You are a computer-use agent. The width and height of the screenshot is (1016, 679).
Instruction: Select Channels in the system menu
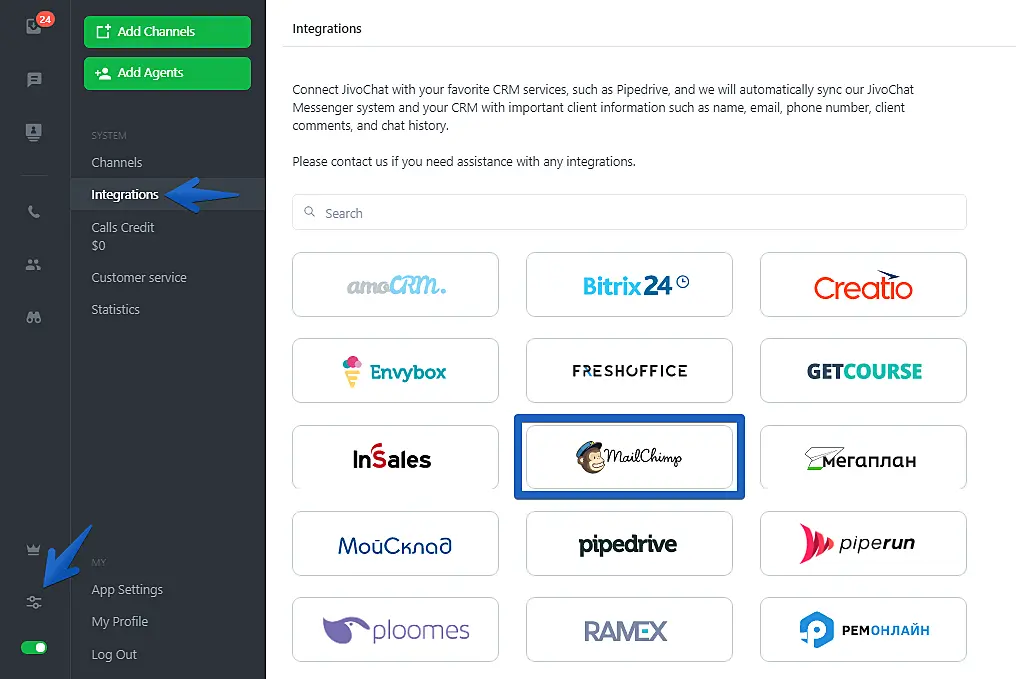click(x=117, y=163)
